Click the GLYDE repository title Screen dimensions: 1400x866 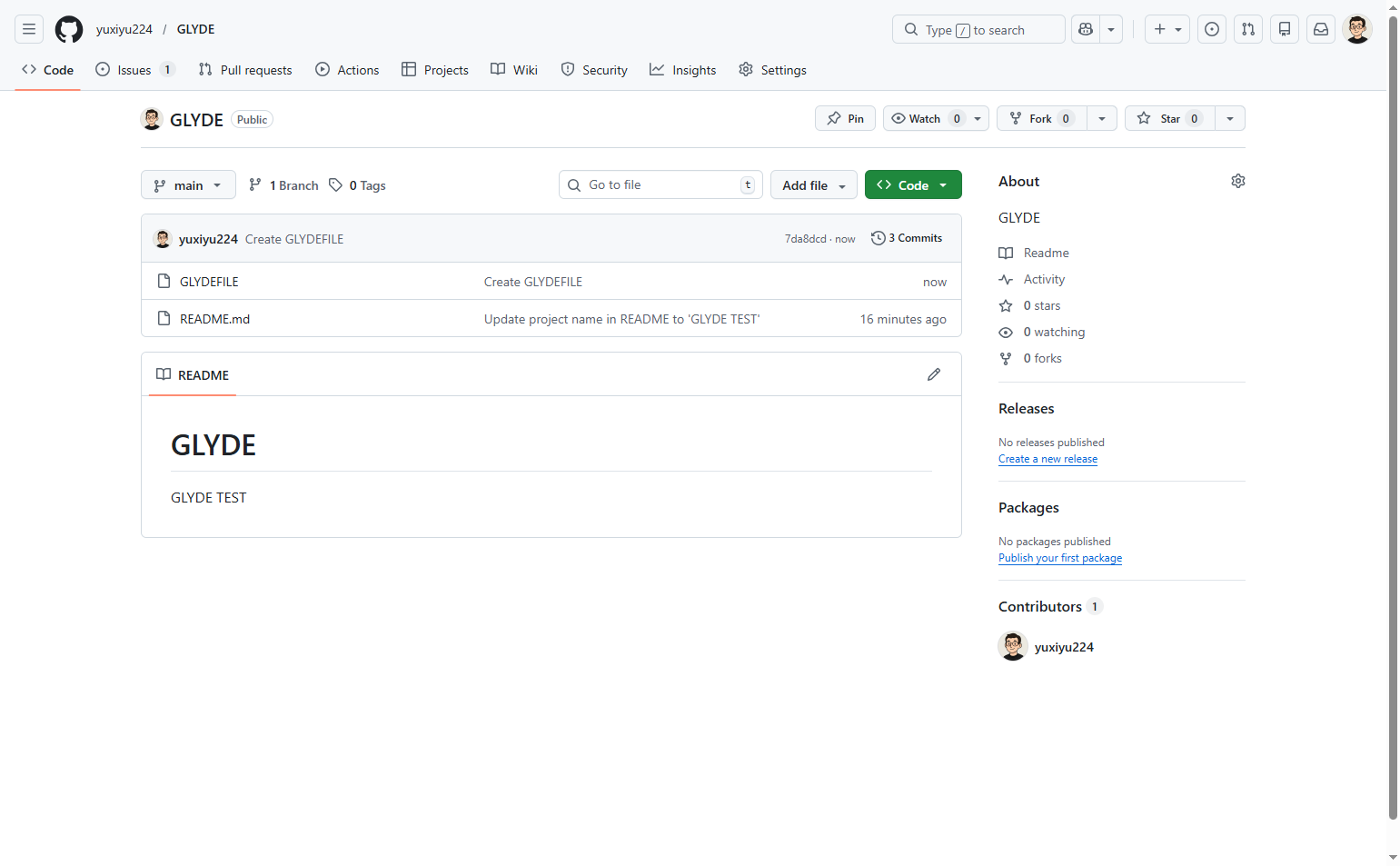click(x=196, y=120)
